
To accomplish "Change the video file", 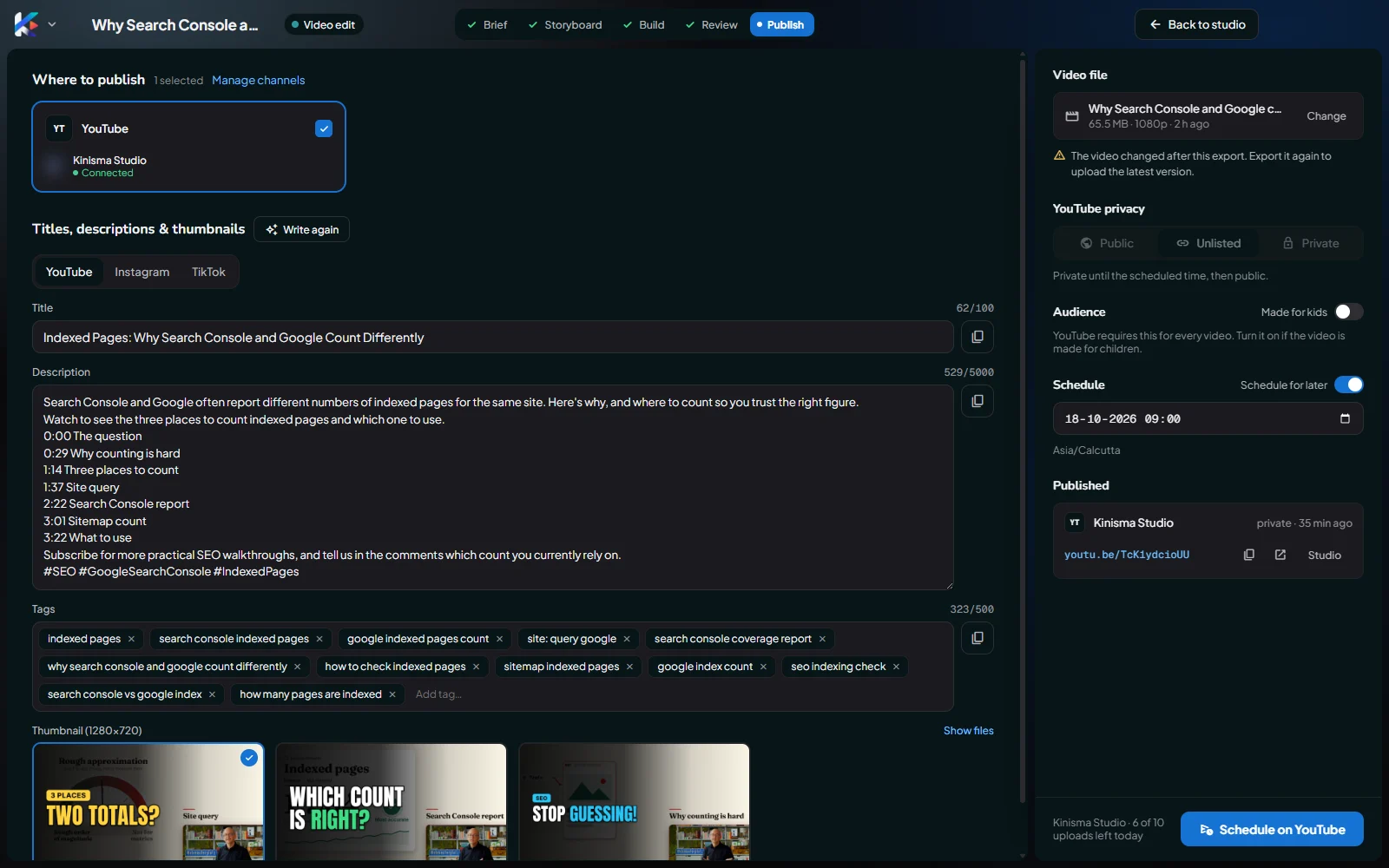I will pyautogui.click(x=1326, y=115).
